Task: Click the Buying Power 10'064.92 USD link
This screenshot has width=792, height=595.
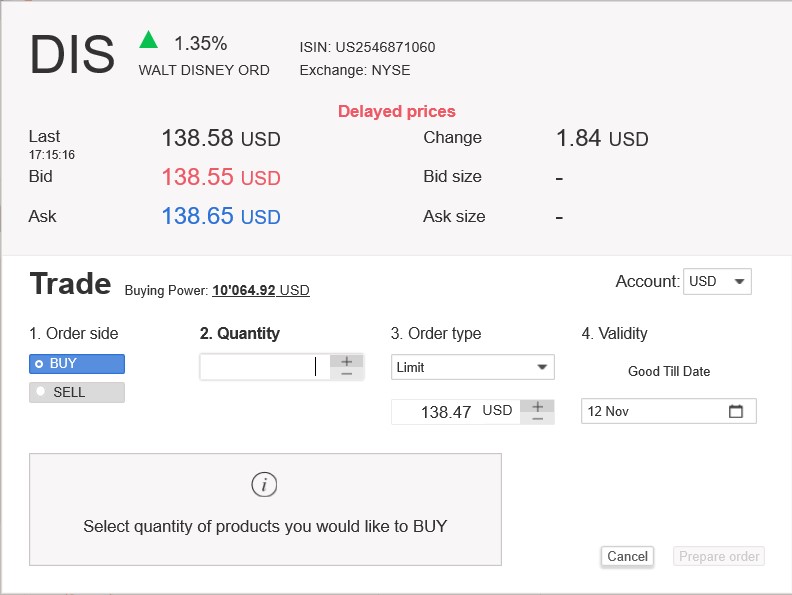Action: click(261, 290)
